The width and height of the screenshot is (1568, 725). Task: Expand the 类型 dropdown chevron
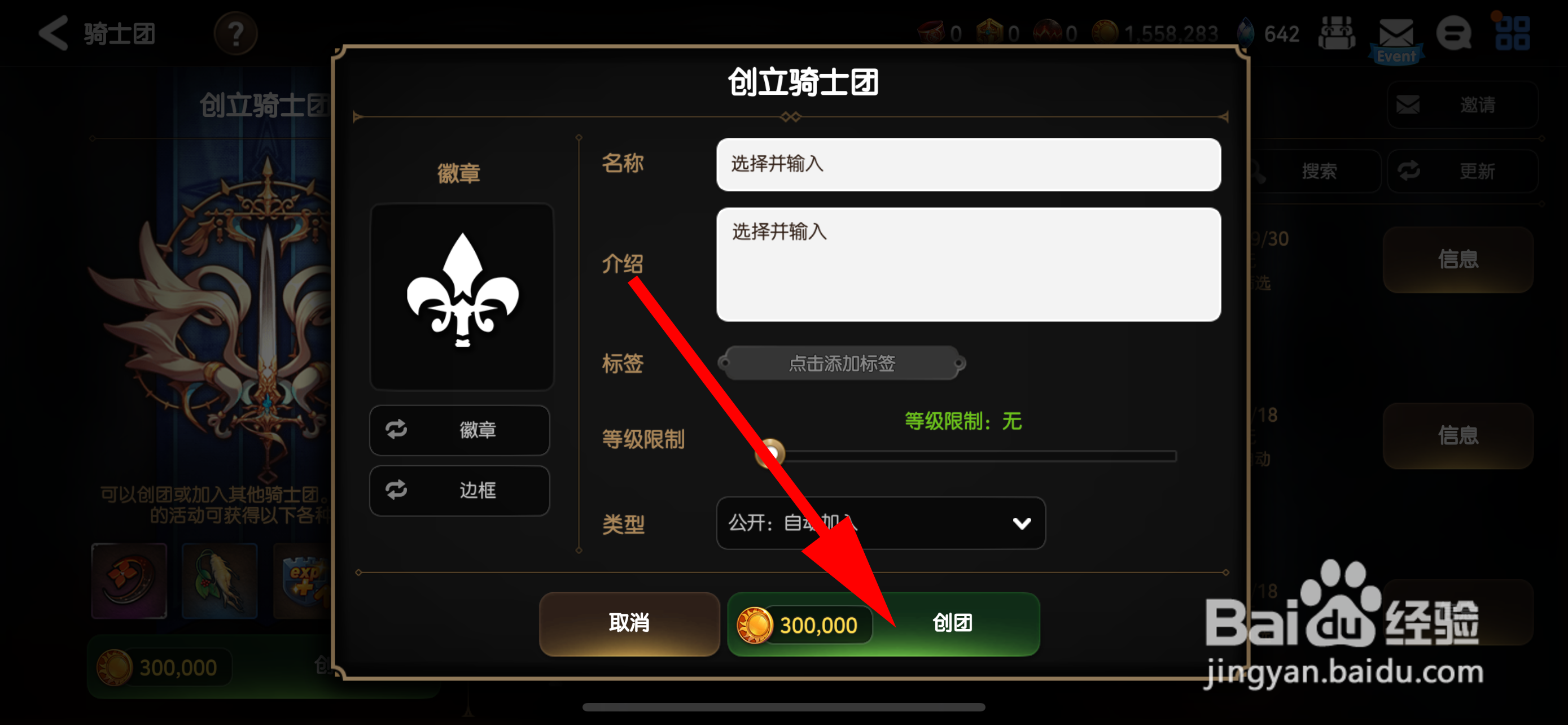pyautogui.click(x=1022, y=523)
